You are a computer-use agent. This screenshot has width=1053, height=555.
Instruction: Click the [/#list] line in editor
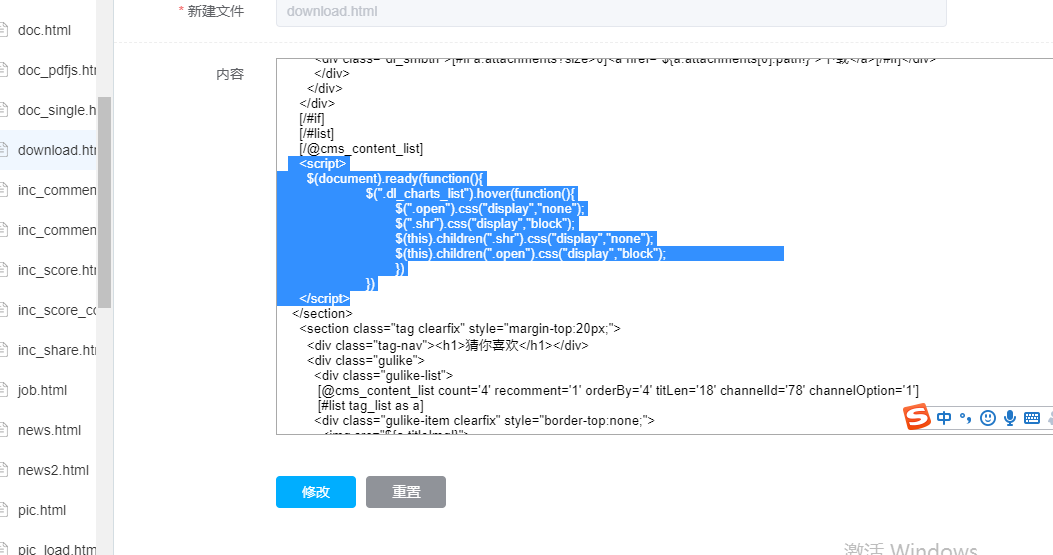[316, 134]
